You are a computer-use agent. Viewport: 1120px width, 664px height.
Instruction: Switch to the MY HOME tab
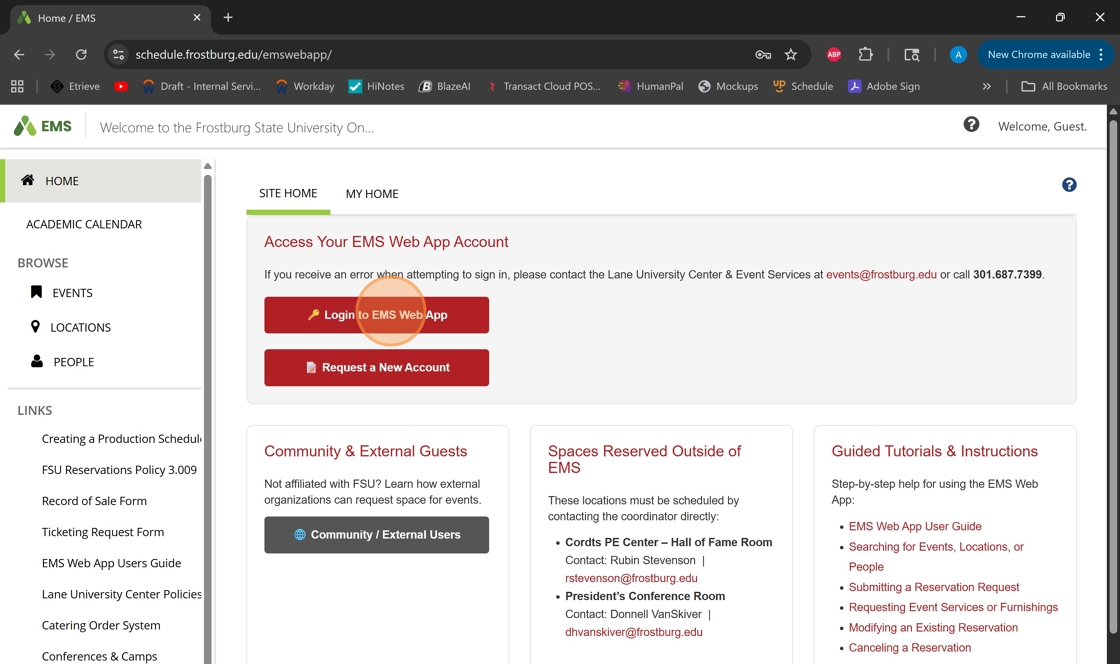pyautogui.click(x=372, y=194)
